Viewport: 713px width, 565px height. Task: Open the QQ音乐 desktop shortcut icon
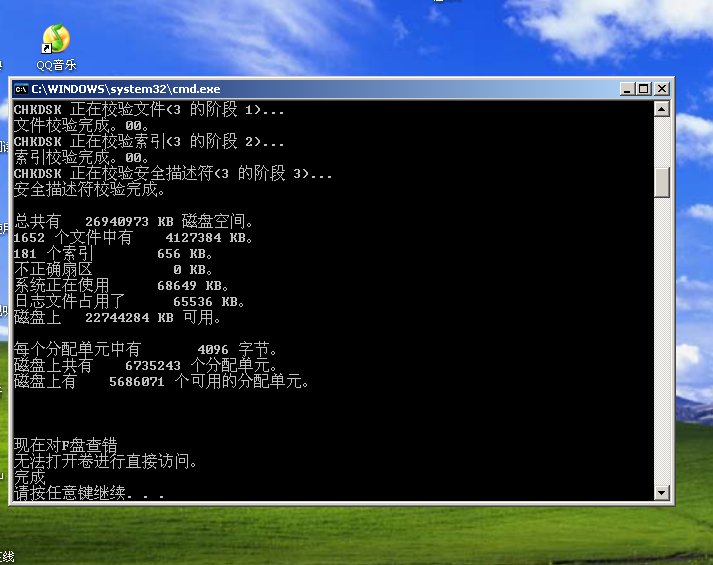[x=56, y=38]
